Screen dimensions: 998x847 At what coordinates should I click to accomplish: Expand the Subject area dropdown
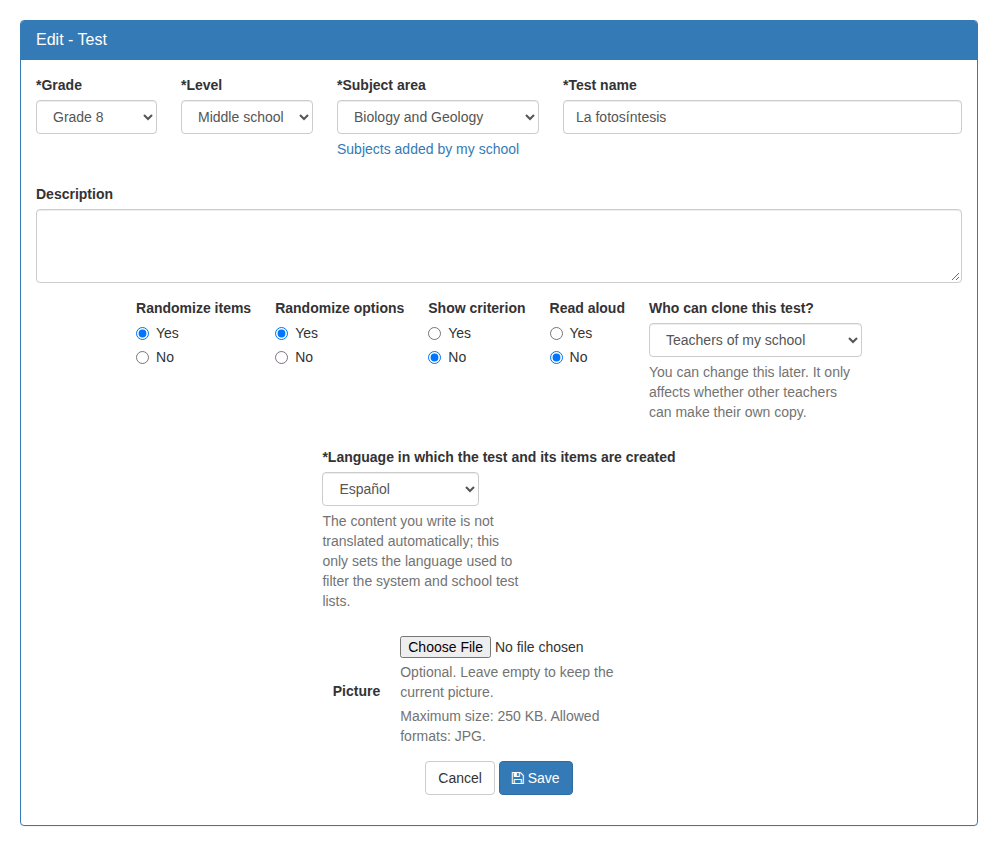[438, 117]
